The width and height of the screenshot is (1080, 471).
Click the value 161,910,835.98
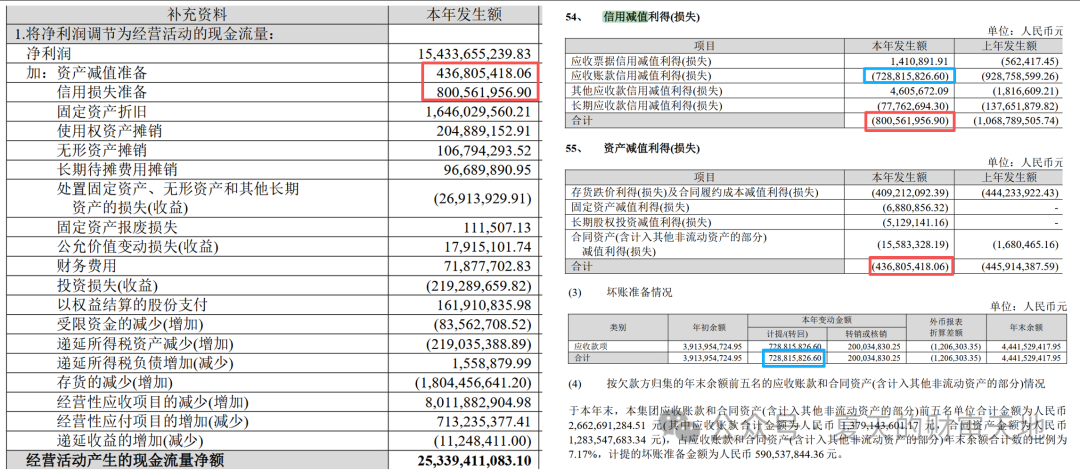pyautogui.click(x=484, y=304)
